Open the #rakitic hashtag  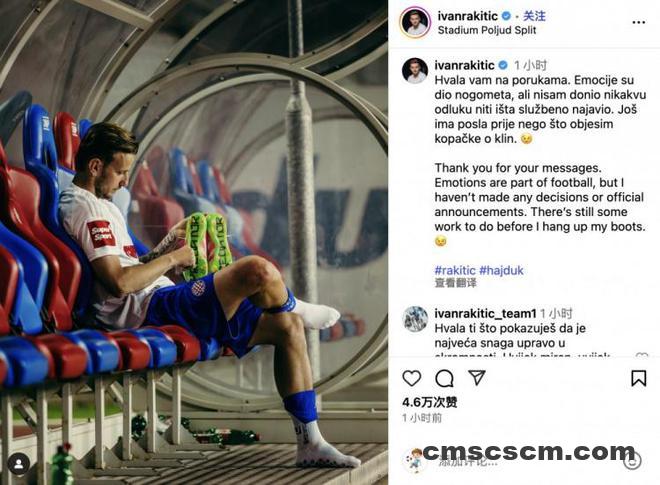(455, 270)
